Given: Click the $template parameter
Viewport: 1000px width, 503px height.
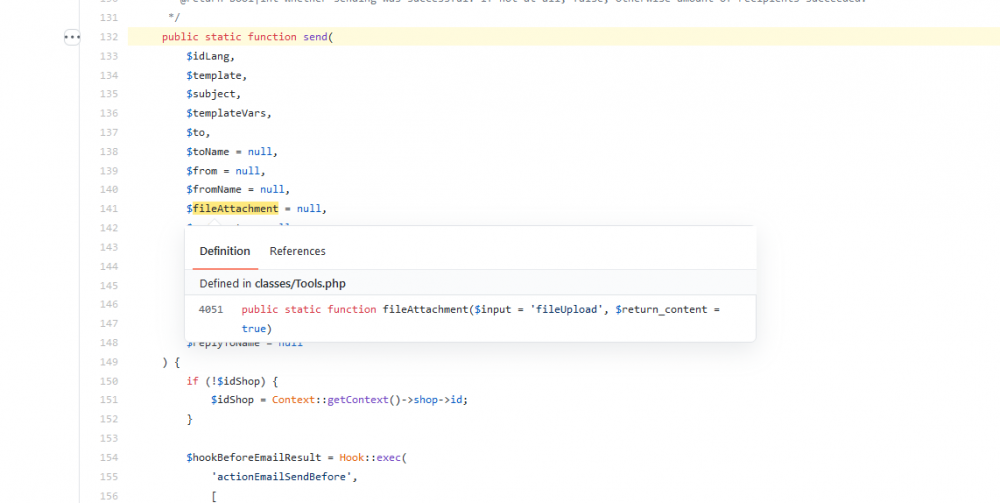Looking at the screenshot, I should pyautogui.click(x=214, y=75).
